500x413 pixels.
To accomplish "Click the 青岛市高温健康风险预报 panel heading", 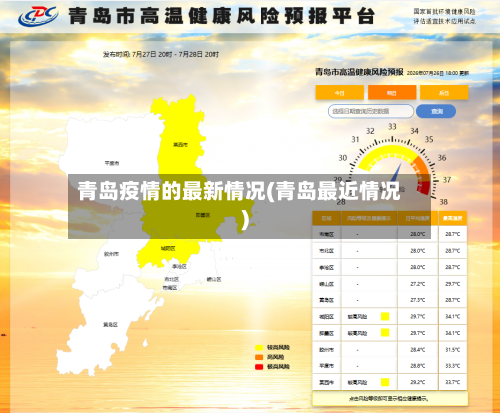I will click(x=359, y=72).
